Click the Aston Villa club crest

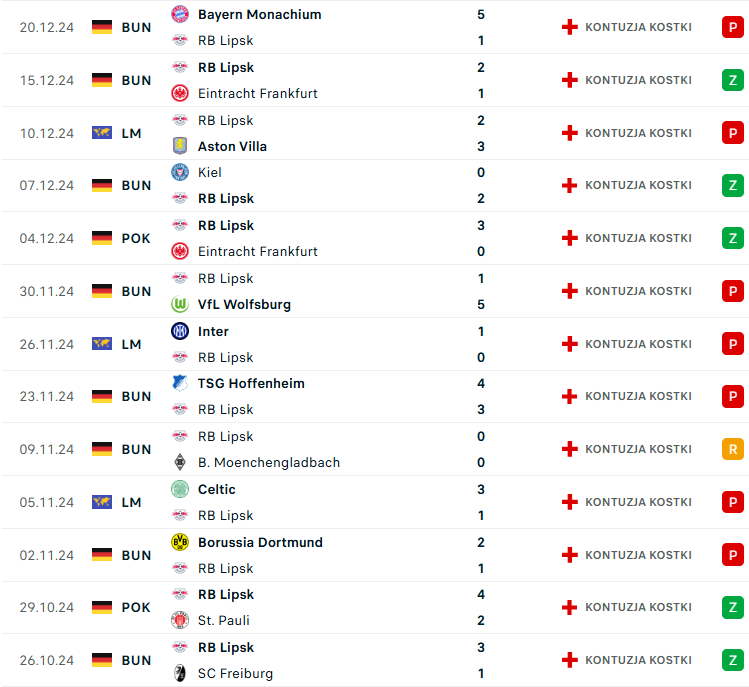pyautogui.click(x=180, y=146)
